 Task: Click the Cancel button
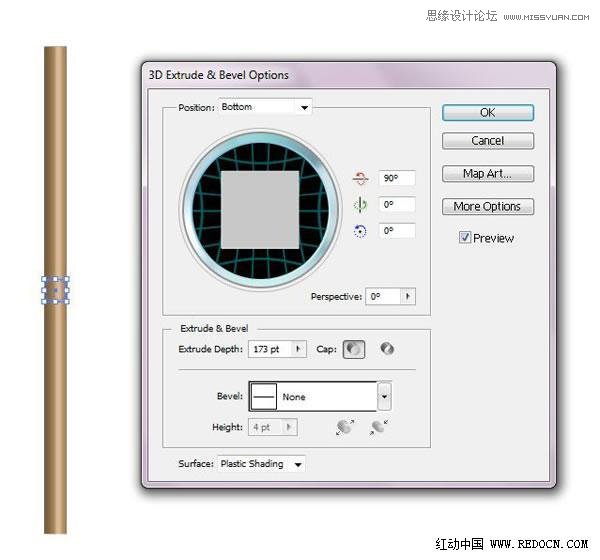[x=488, y=141]
